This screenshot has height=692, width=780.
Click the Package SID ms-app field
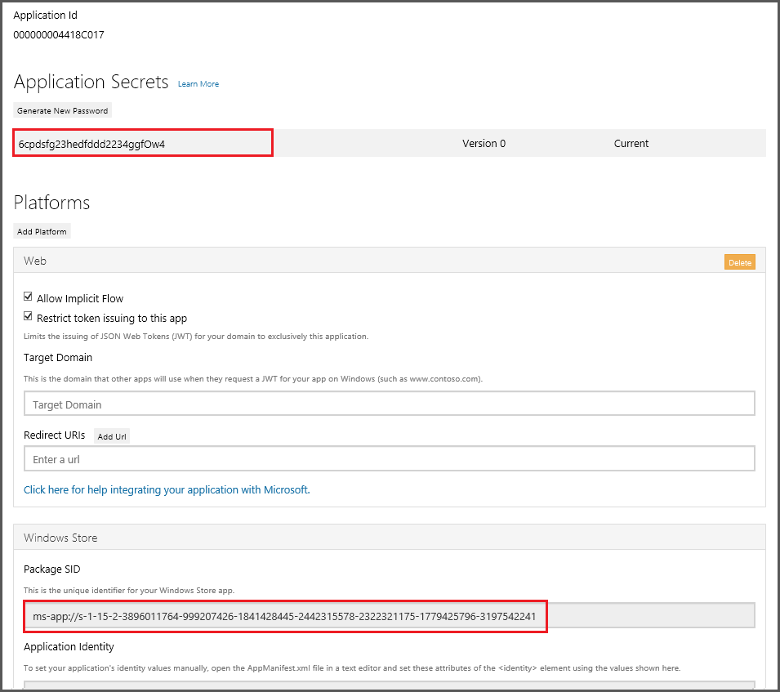click(x=285, y=617)
